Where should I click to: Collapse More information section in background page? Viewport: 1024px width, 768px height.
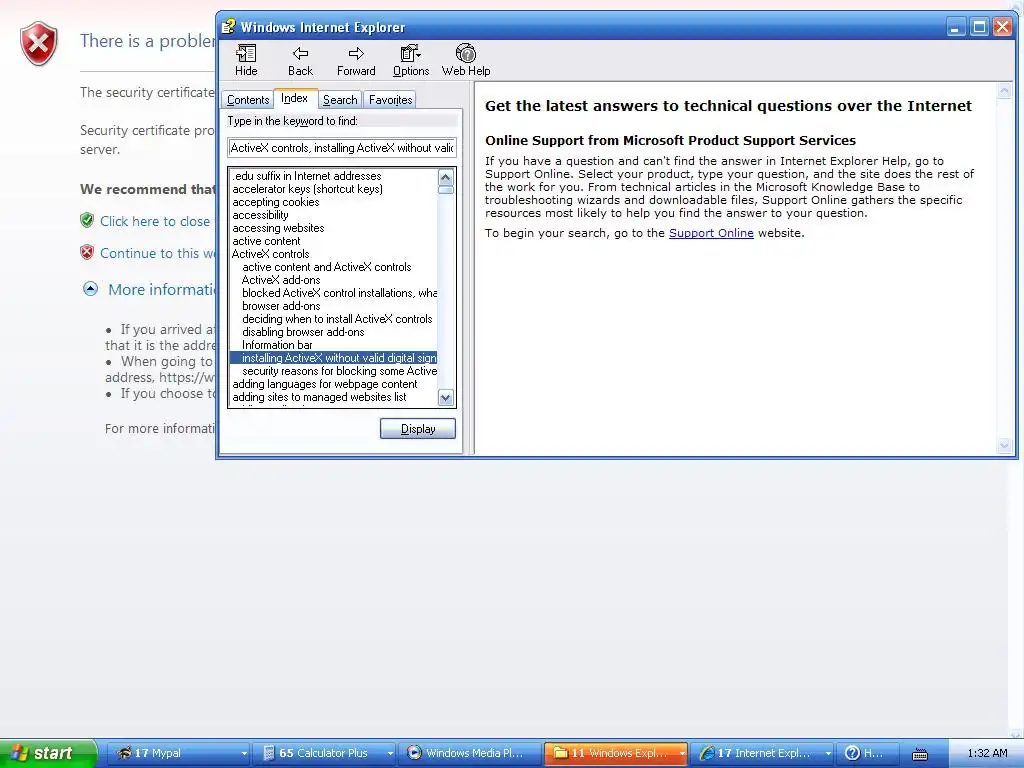point(90,289)
